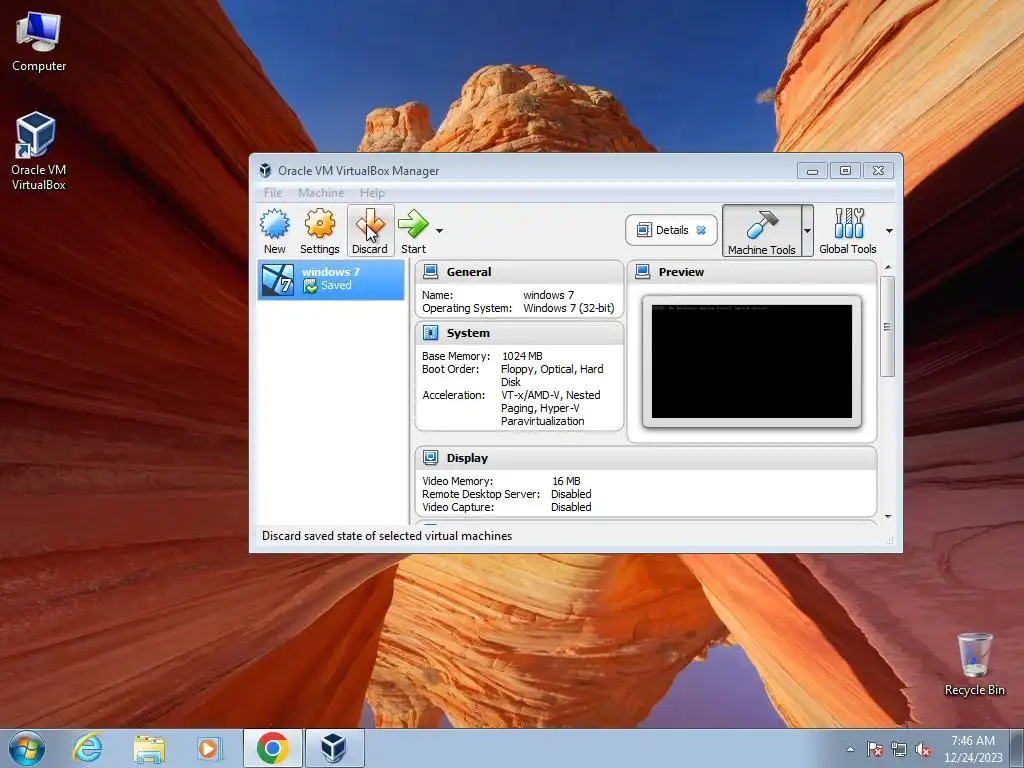Click the Discard saved state button
The height and width of the screenshot is (768, 1024).
point(370,231)
